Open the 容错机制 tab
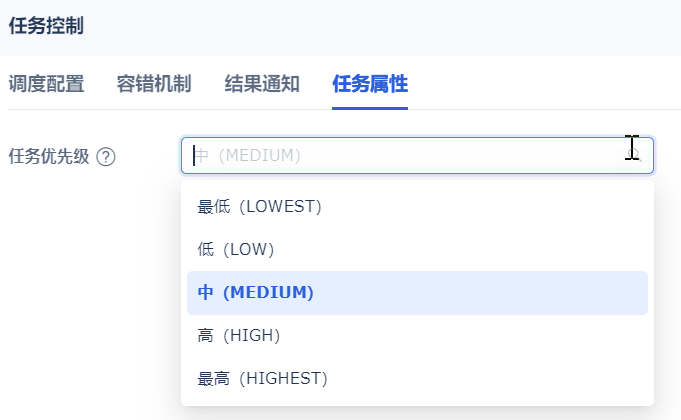 154,84
